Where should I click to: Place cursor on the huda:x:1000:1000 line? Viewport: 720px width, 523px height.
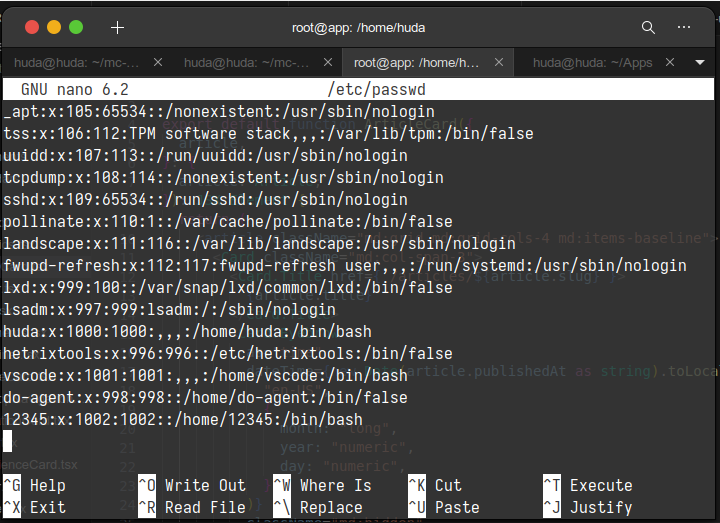click(187, 331)
